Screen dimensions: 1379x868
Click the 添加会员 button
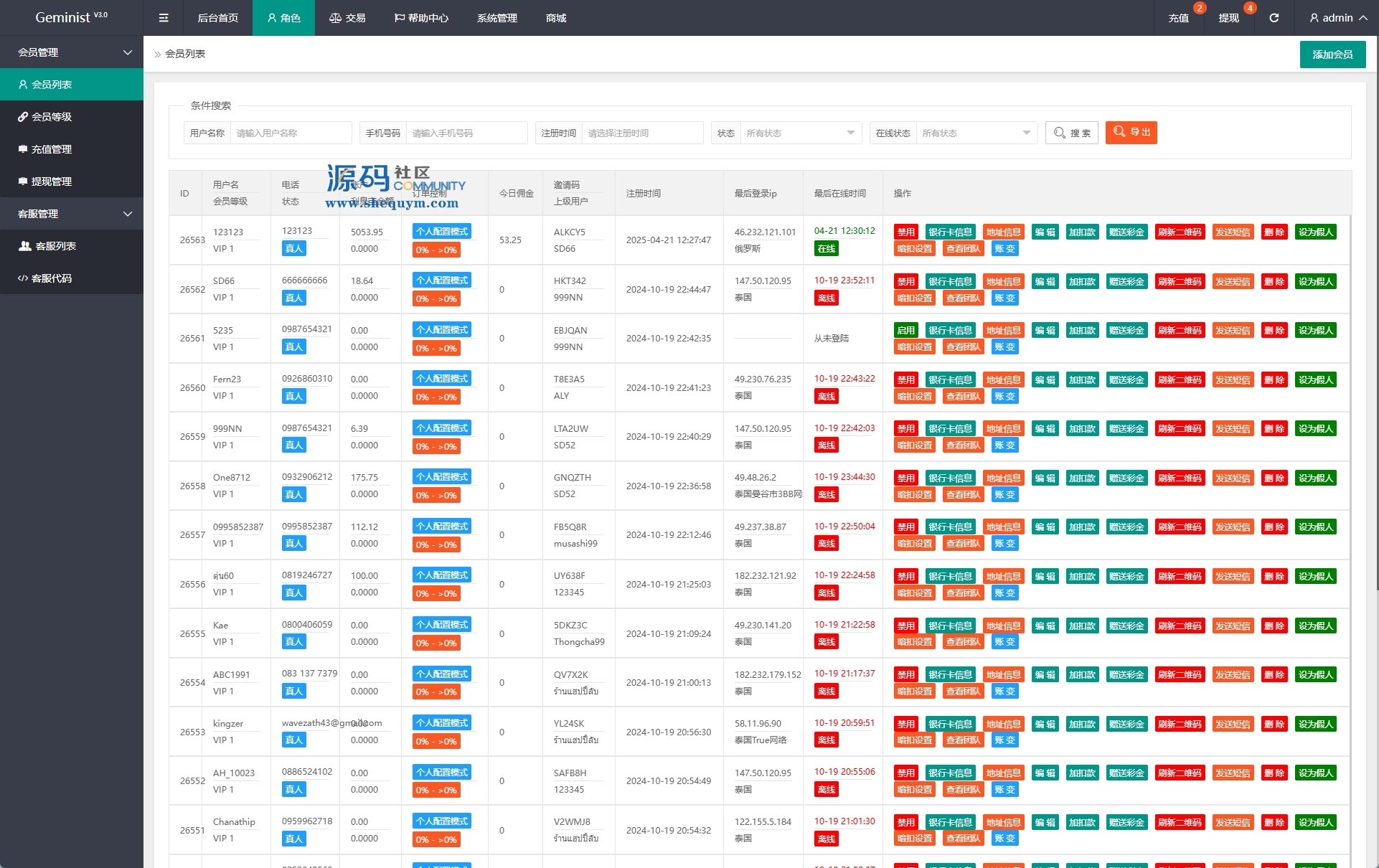1332,55
